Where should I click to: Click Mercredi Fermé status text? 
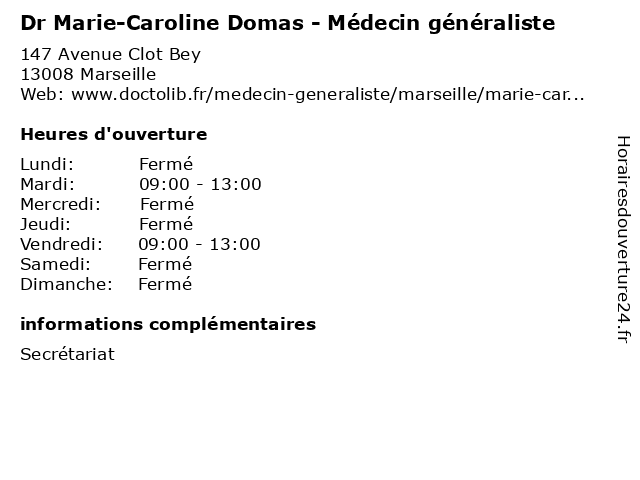click(x=167, y=204)
